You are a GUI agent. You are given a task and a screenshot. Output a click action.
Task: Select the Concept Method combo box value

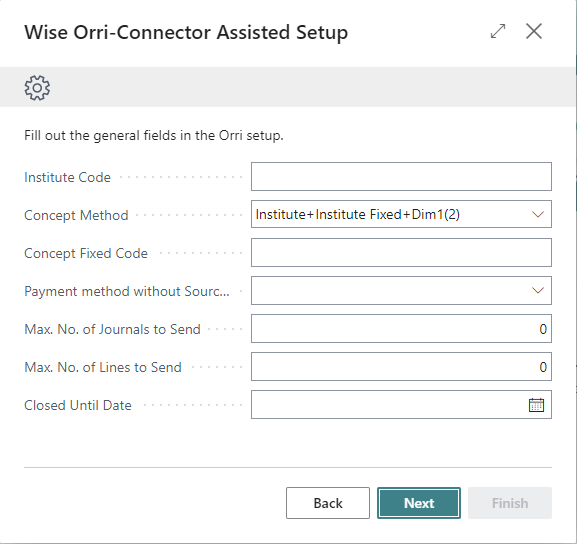[x=401, y=214]
